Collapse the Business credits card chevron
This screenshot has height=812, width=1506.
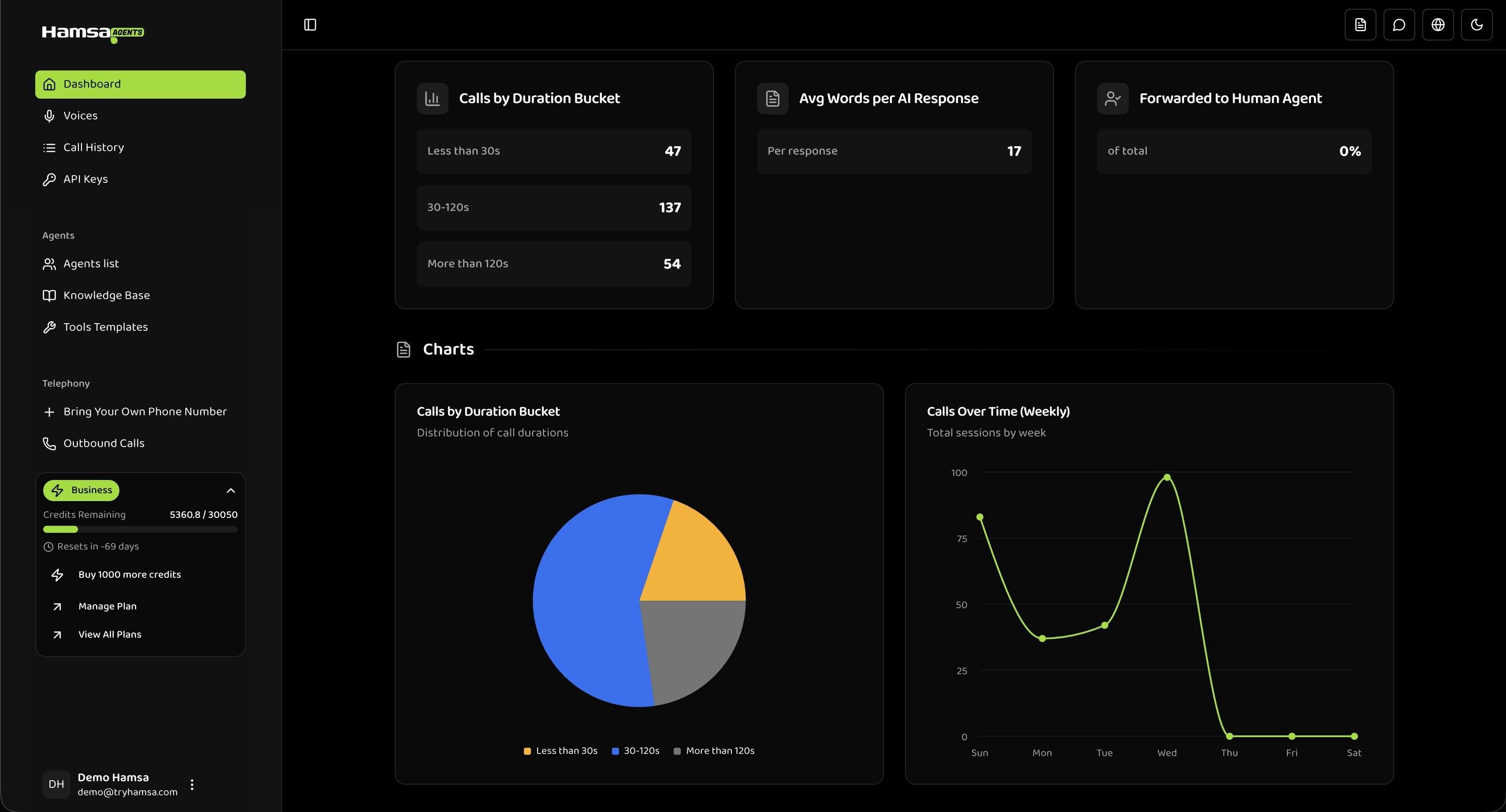tap(230, 490)
